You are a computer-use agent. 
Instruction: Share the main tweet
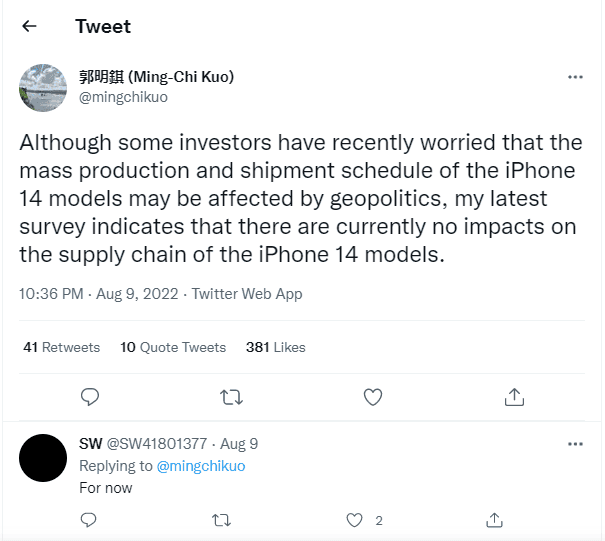(x=514, y=397)
